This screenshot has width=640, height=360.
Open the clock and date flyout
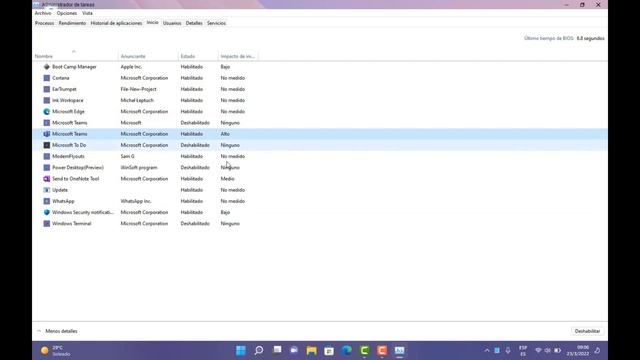coord(578,351)
